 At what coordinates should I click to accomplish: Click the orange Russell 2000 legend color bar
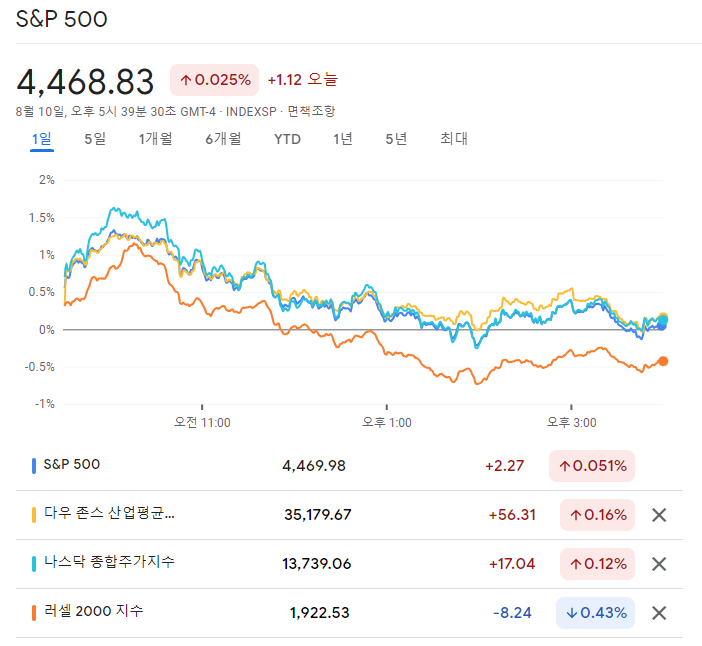click(x=34, y=613)
